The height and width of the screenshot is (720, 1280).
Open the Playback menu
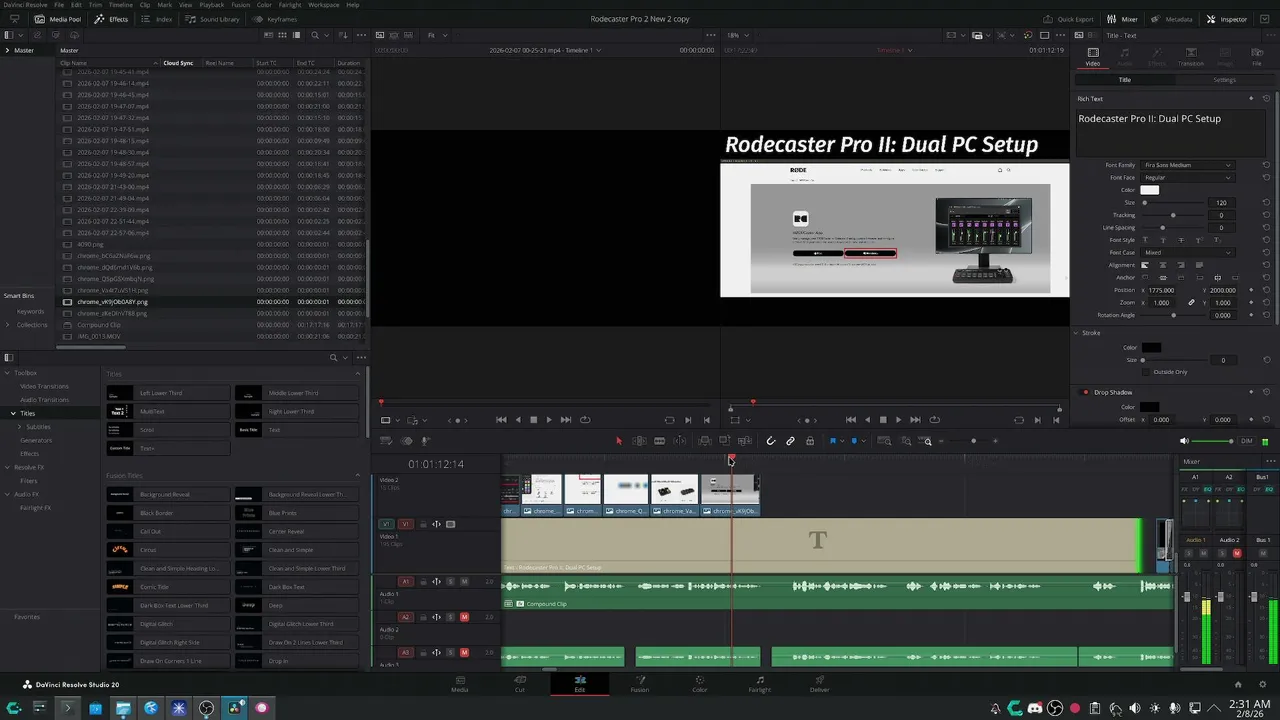[212, 5]
